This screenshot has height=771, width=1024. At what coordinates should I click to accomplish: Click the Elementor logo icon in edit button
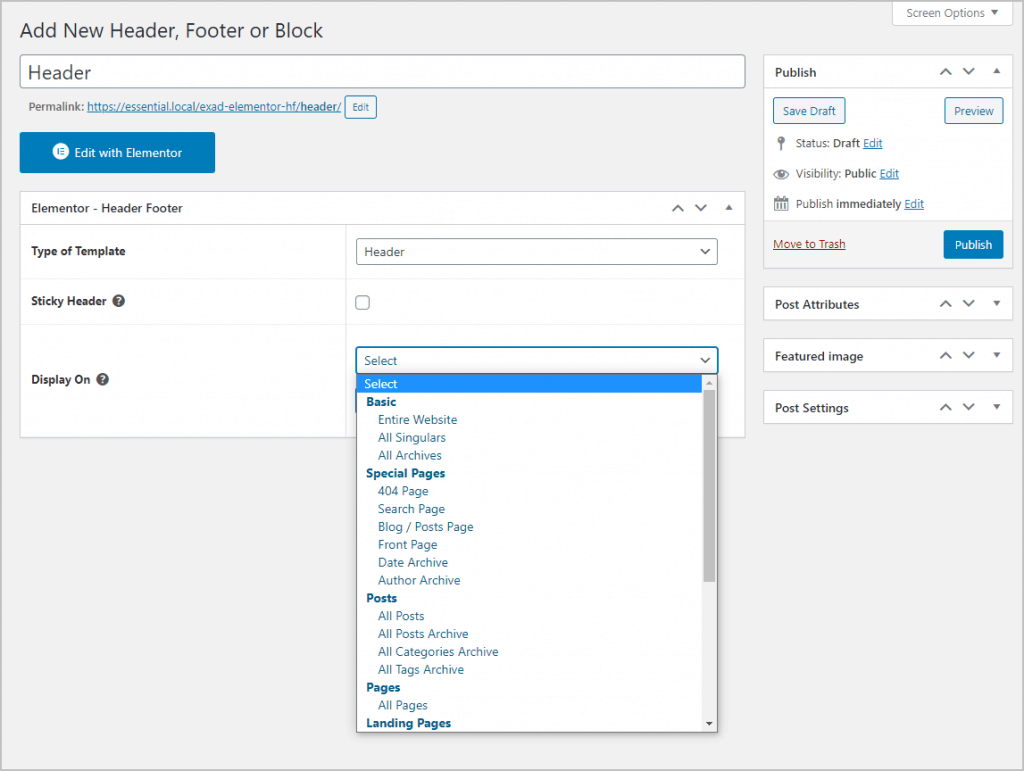[60, 153]
